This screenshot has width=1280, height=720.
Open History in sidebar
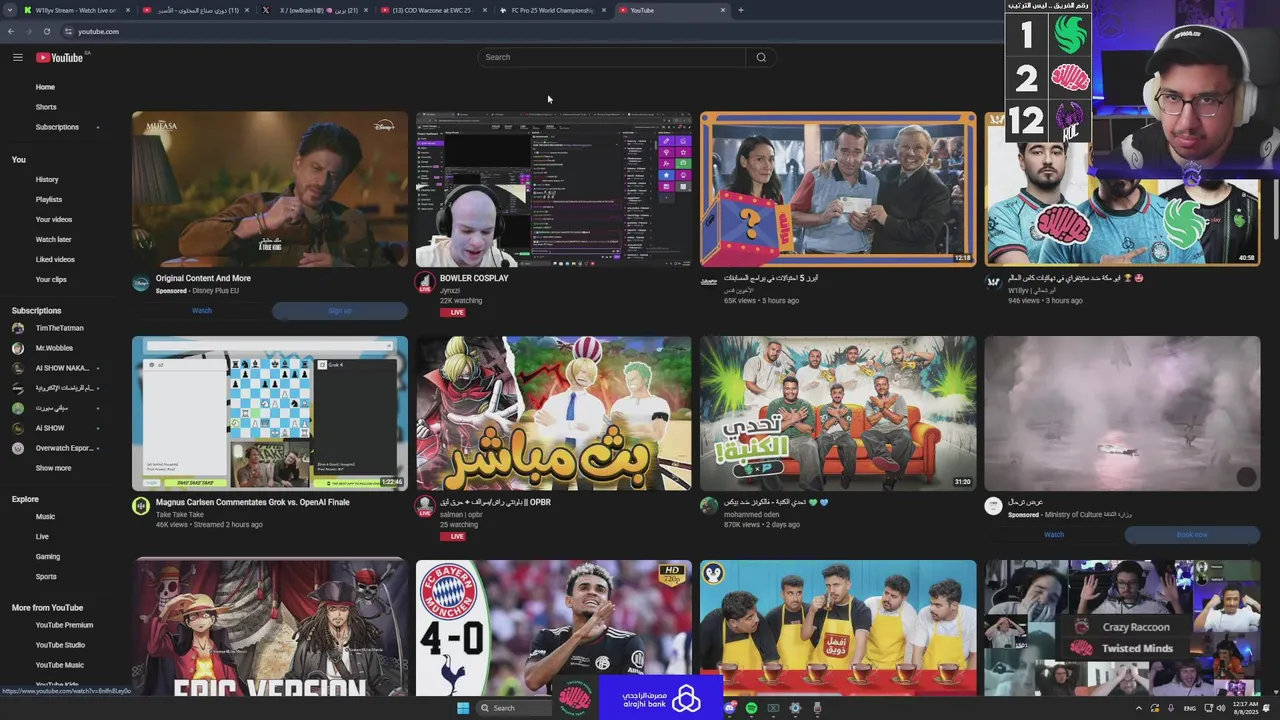click(47, 179)
